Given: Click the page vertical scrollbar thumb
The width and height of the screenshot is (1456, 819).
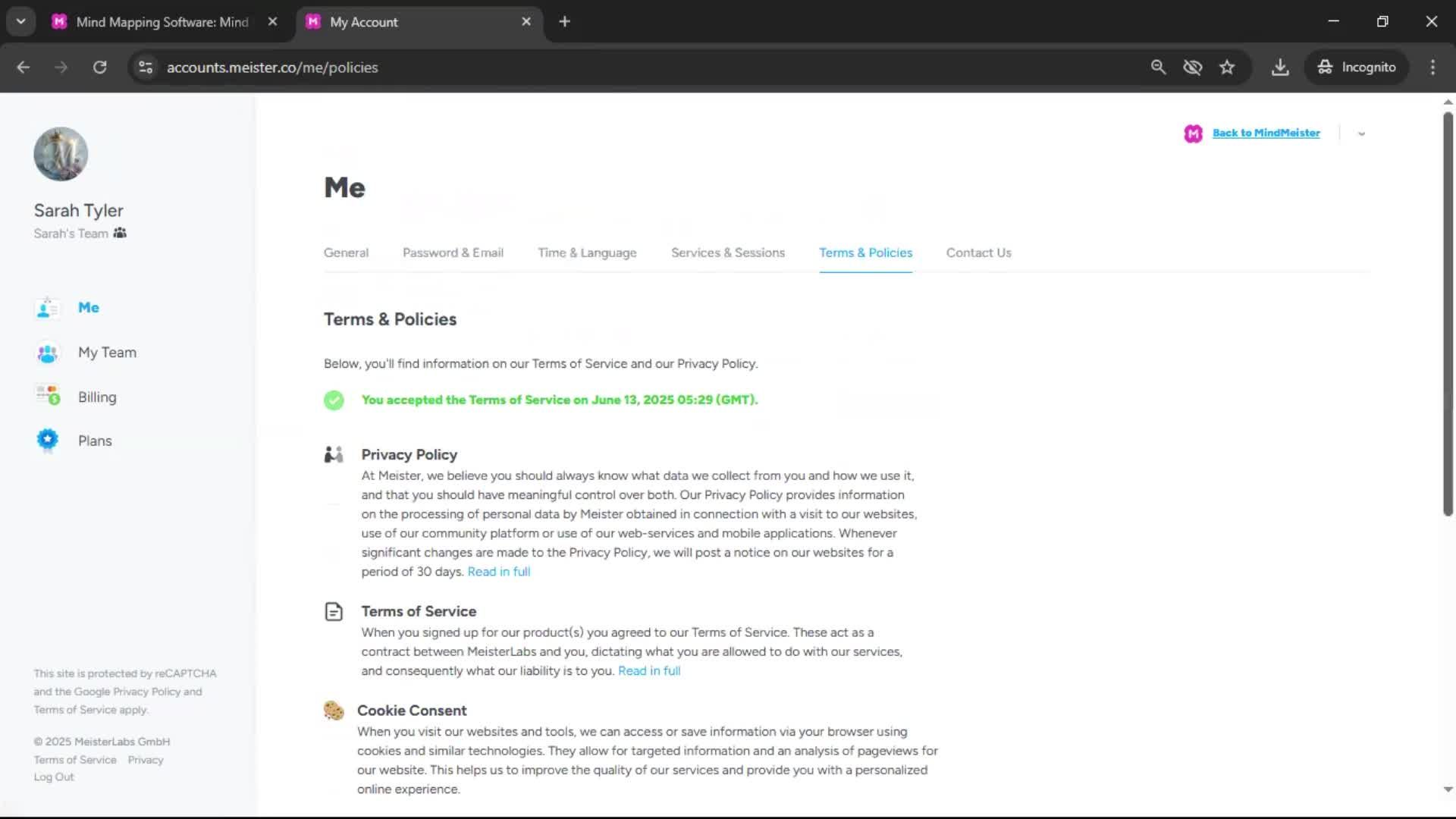Looking at the screenshot, I should pos(1448,315).
